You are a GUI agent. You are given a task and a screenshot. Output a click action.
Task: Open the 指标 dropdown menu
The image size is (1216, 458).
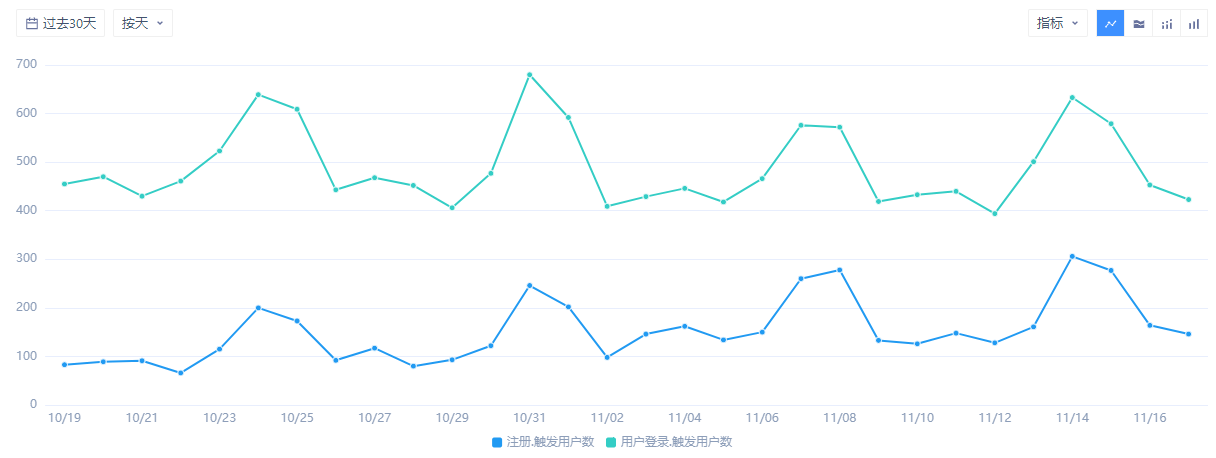[1057, 23]
